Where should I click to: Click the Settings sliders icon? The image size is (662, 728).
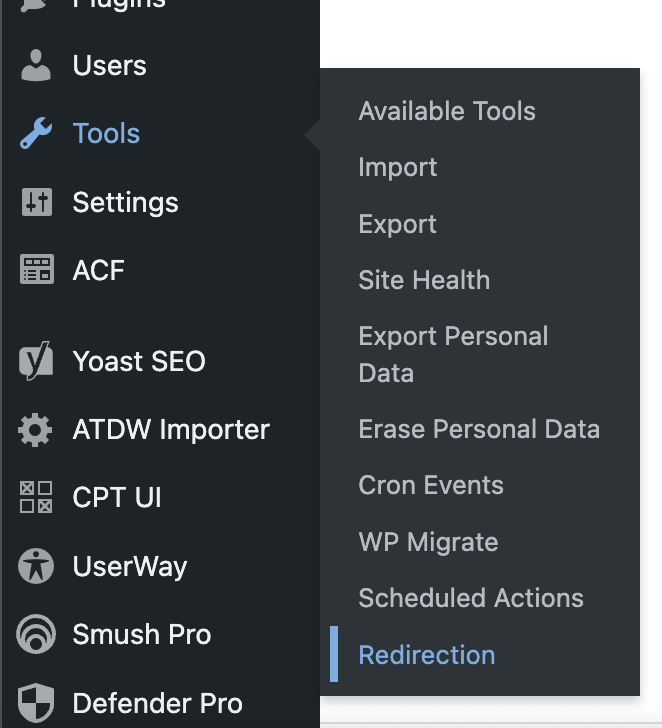(x=36, y=202)
